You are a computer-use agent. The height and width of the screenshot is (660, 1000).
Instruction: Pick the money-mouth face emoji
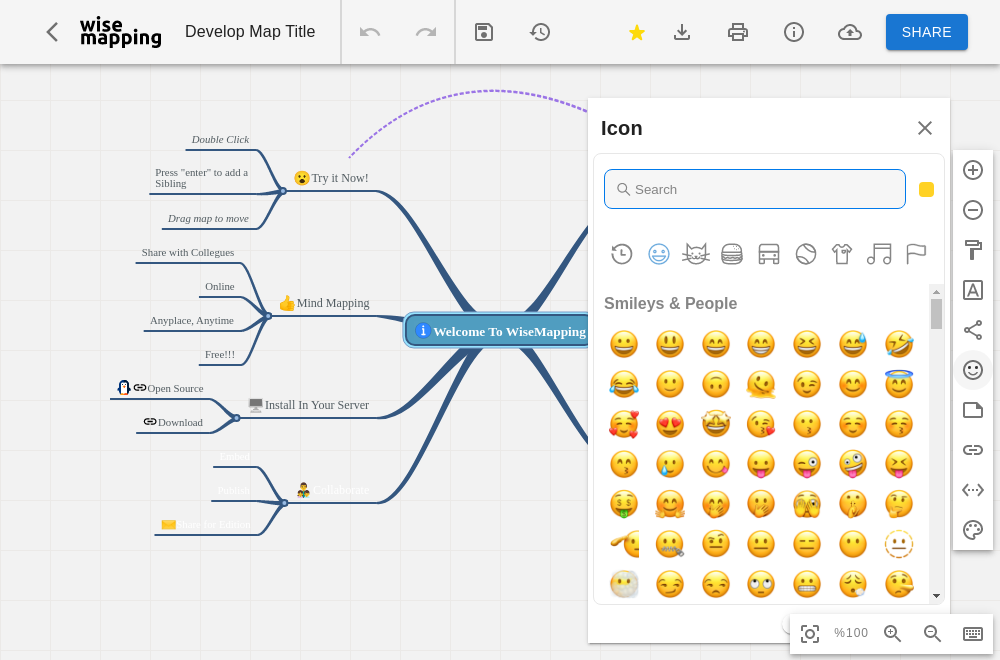tap(624, 504)
